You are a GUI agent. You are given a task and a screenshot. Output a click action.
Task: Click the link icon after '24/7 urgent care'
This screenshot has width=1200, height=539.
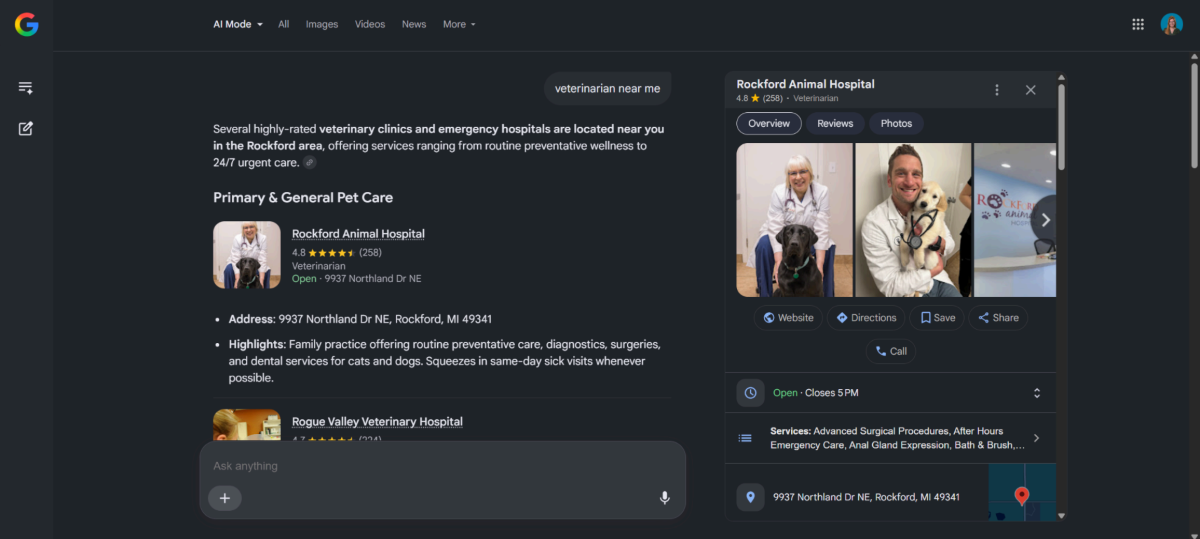(x=310, y=162)
